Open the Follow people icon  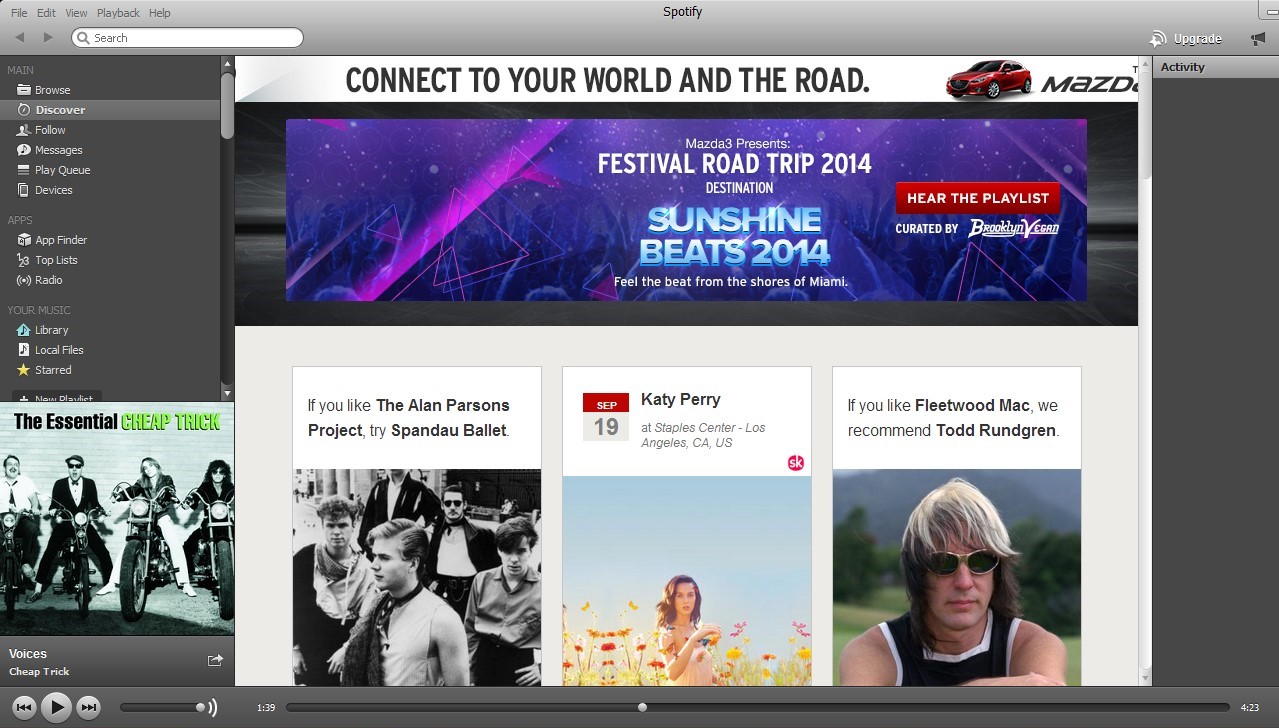[24, 130]
